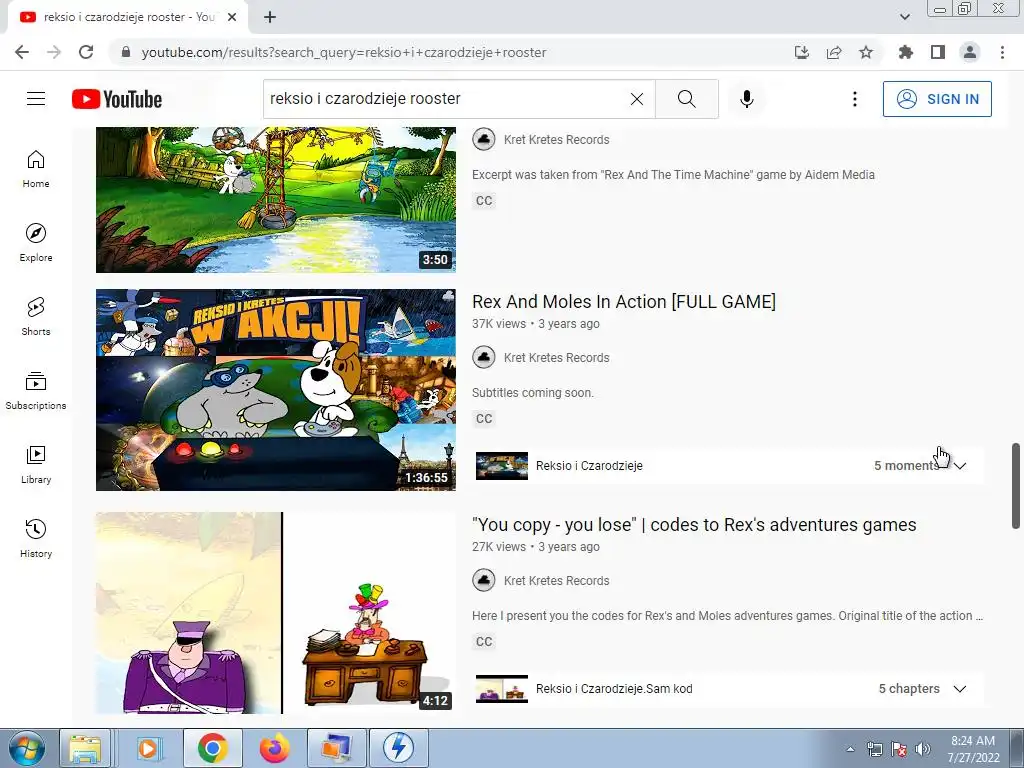Screen dimensions: 1024x768
Task: Expand the 5 chapters chevron
Action: tap(959, 689)
